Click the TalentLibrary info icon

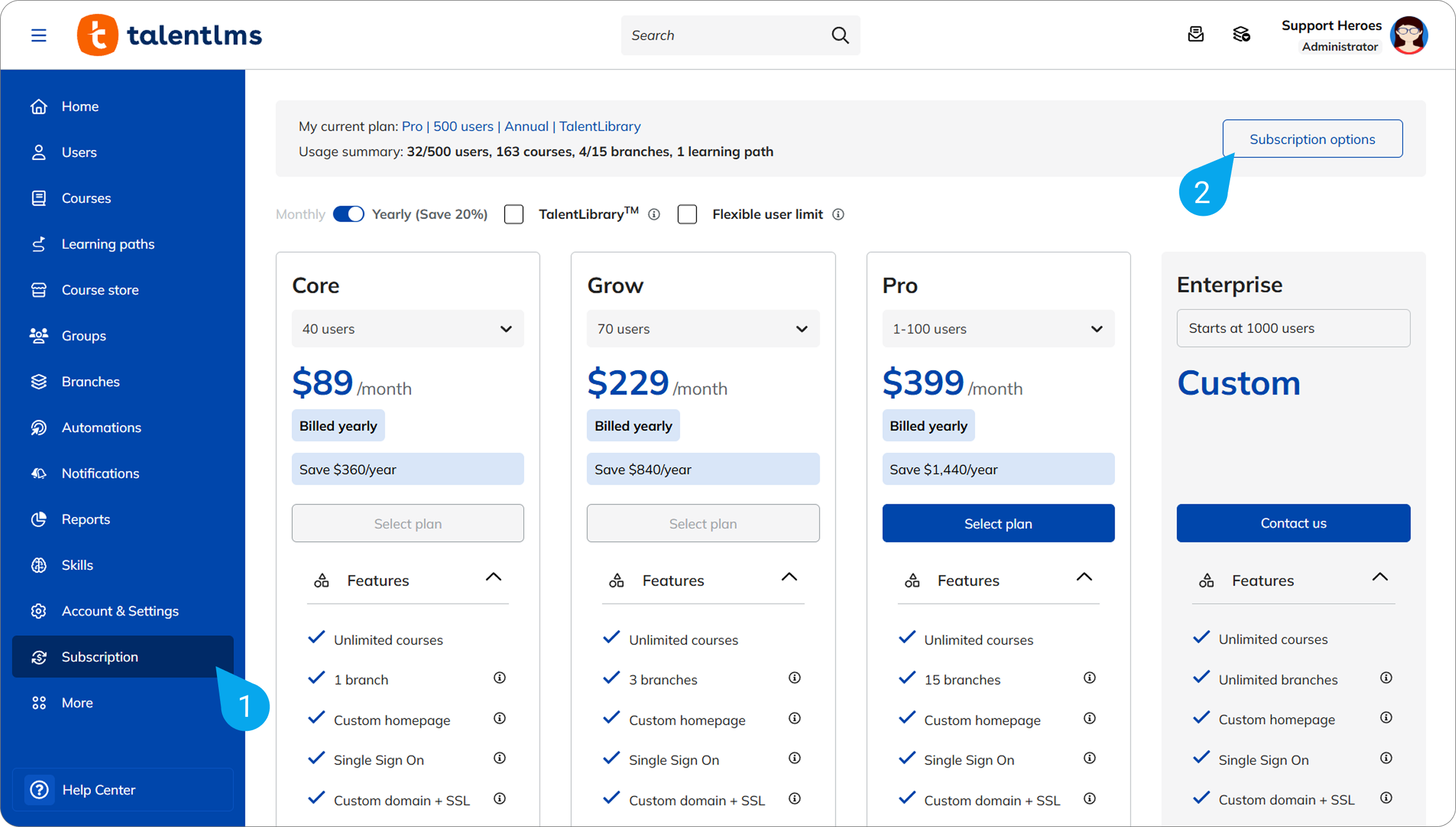655,215
